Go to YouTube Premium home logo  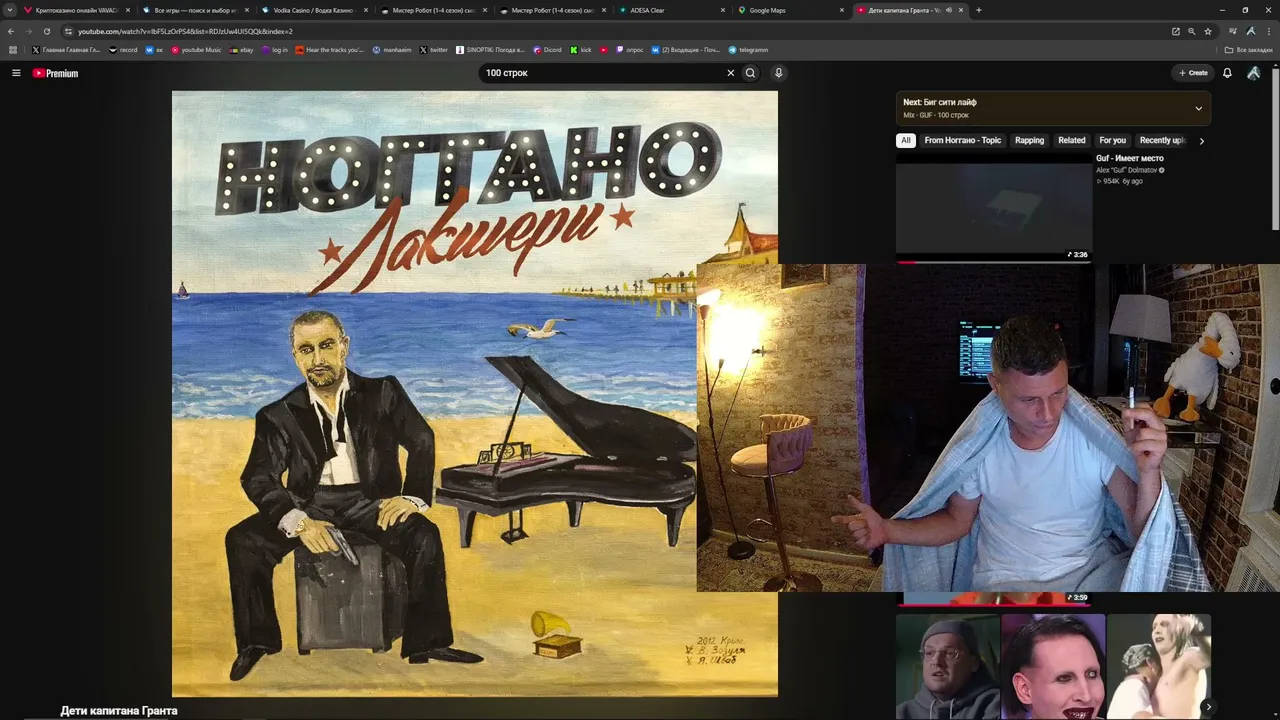point(55,73)
